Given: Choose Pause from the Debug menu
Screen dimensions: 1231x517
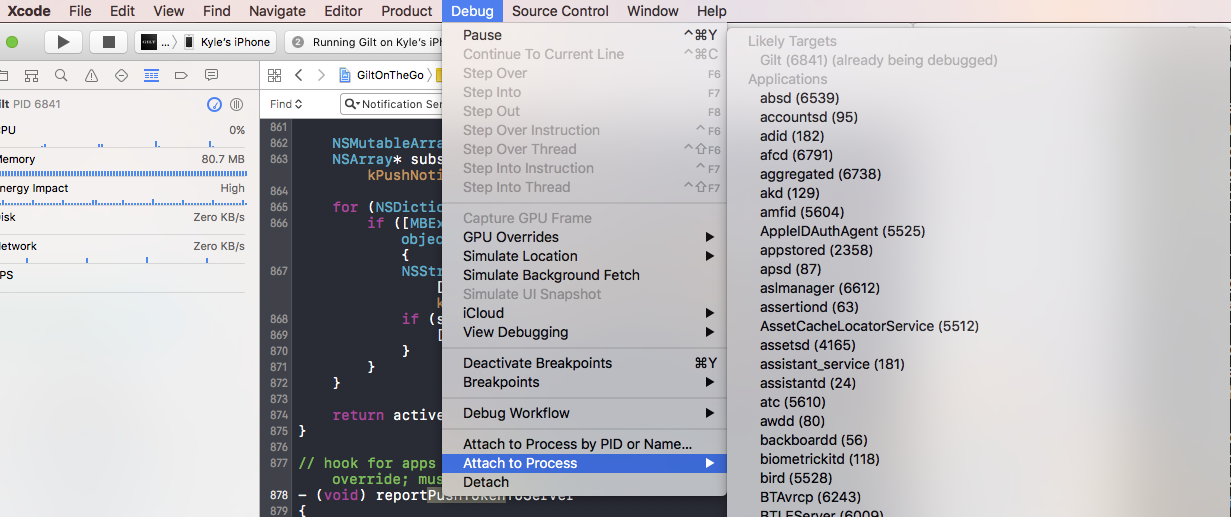Looking at the screenshot, I should pyautogui.click(x=584, y=35).
